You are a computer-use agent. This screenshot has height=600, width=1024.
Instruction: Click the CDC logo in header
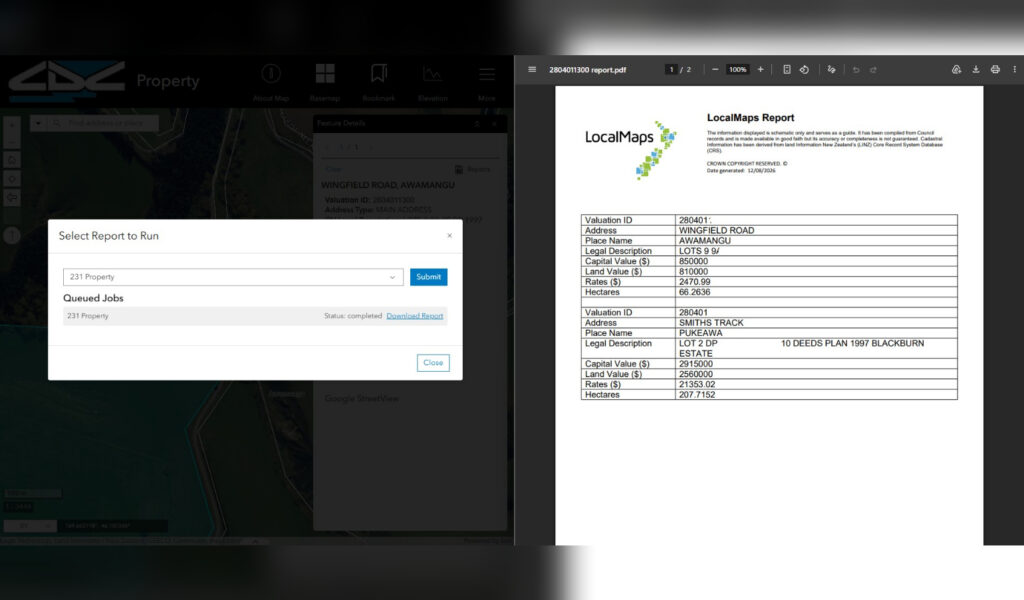pyautogui.click(x=67, y=81)
